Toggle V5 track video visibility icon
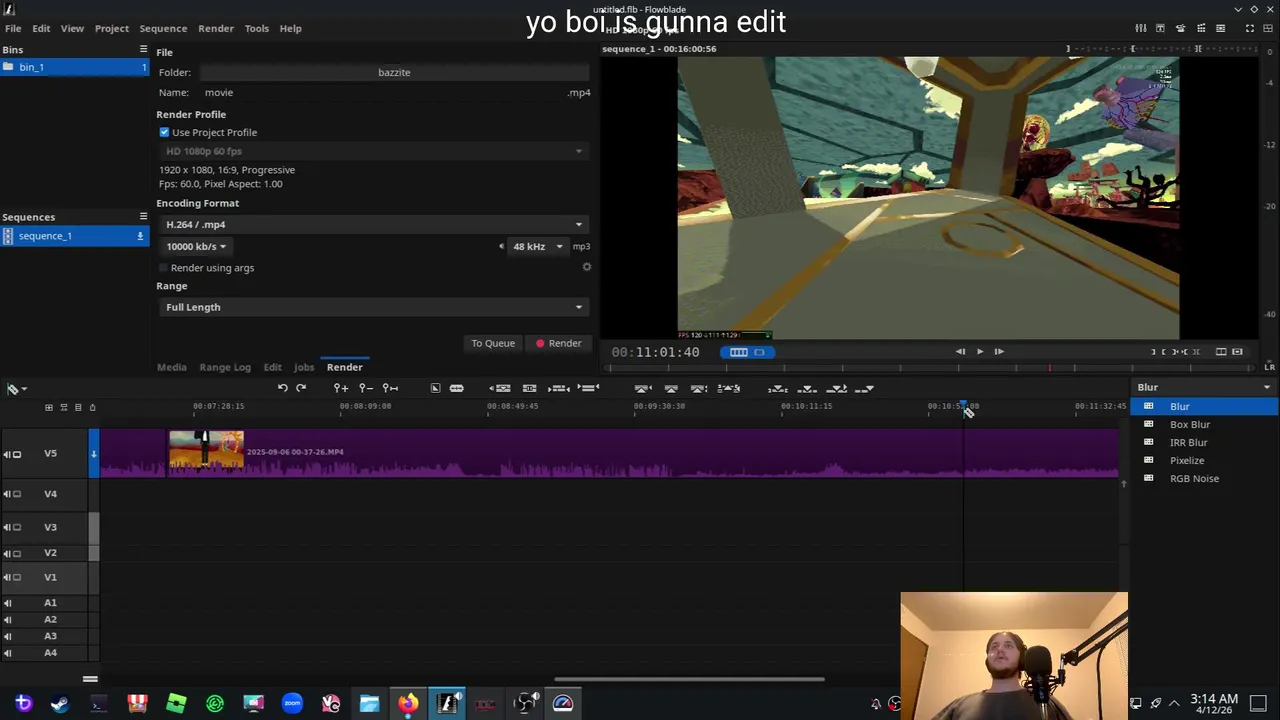This screenshot has width=1280, height=720. tap(17, 454)
